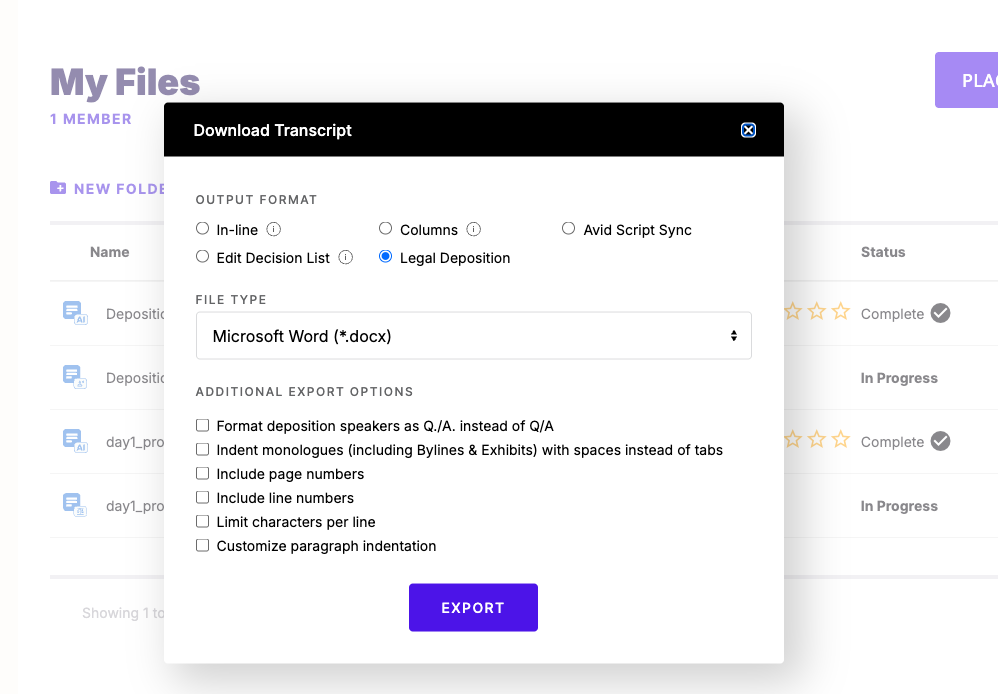
Task: Click the Name column header
Action: point(109,252)
